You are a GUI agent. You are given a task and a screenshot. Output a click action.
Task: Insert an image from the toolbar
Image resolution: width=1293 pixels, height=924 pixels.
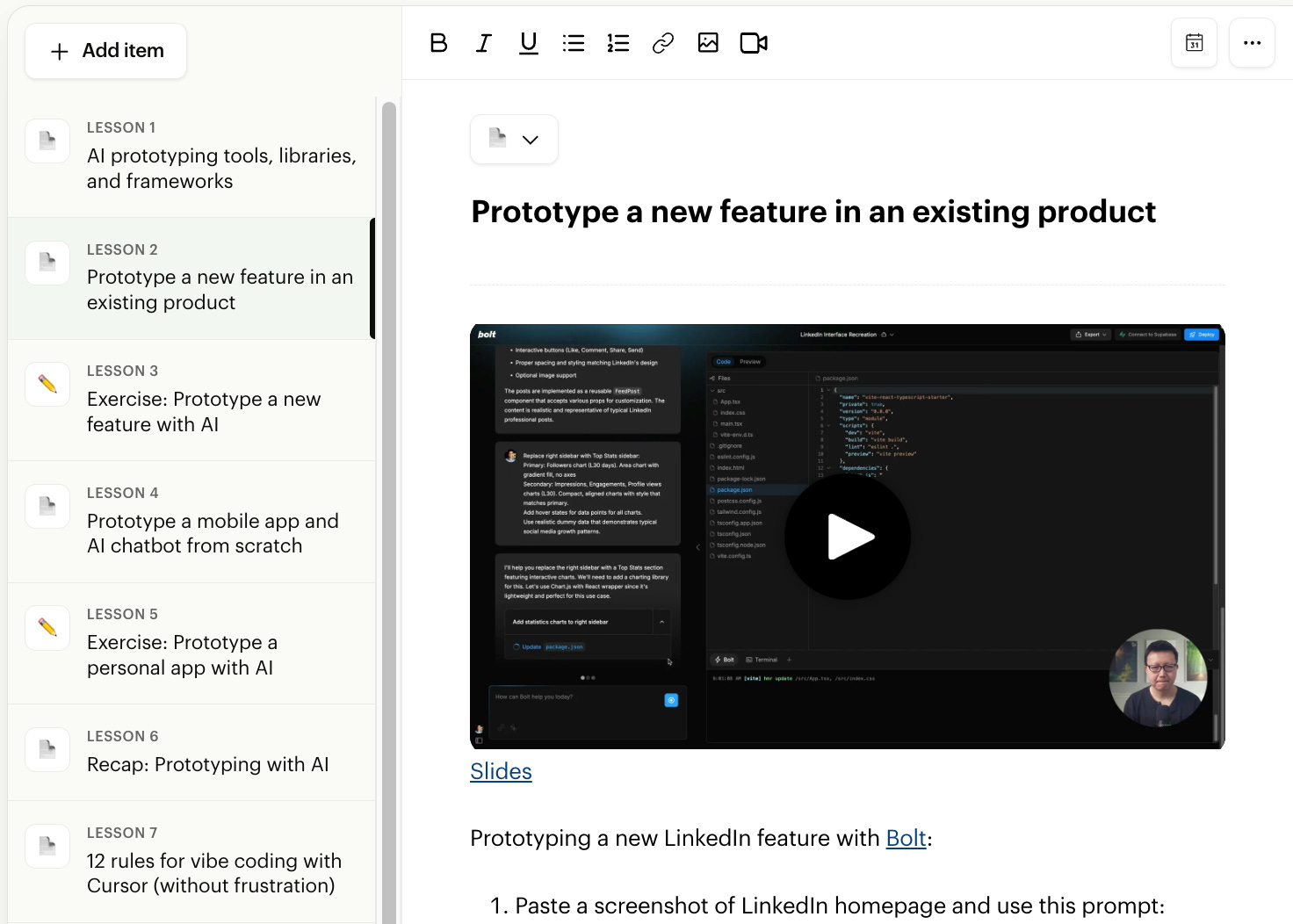(708, 43)
